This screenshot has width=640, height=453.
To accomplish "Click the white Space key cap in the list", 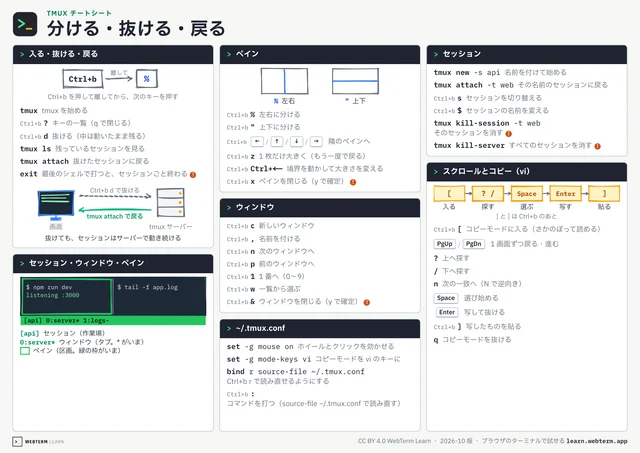I will pos(446,298).
